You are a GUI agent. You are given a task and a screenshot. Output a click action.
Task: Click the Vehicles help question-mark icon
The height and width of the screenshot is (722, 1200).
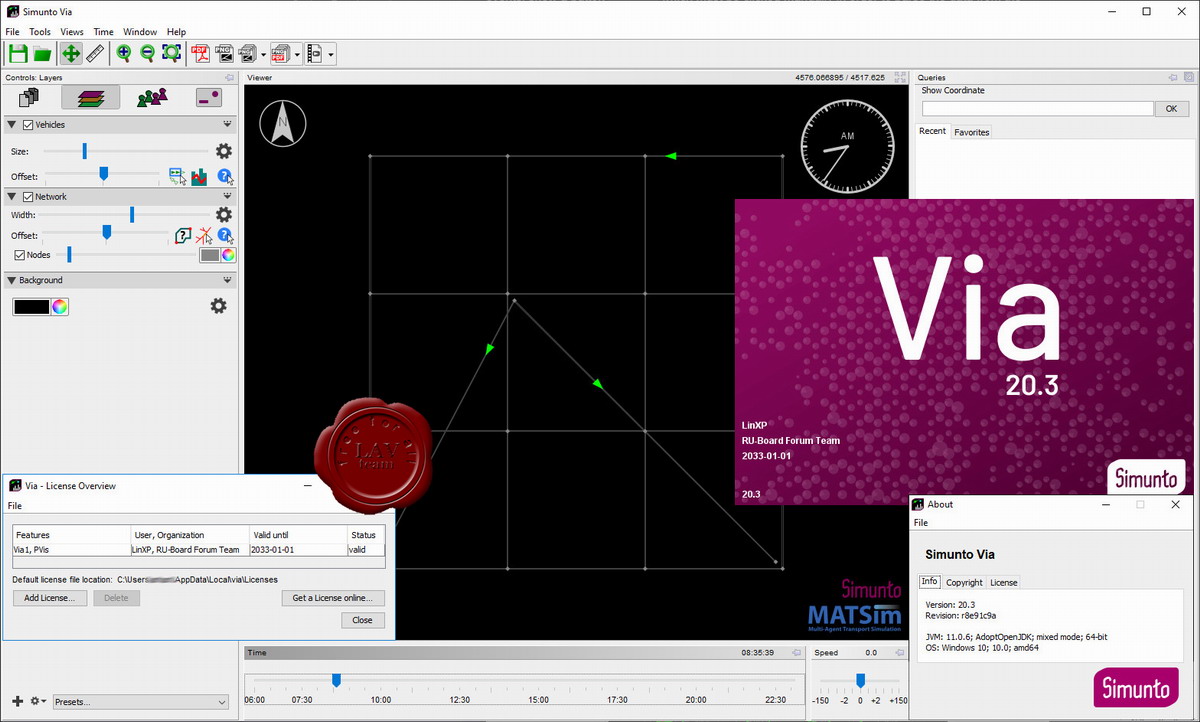[x=226, y=177]
